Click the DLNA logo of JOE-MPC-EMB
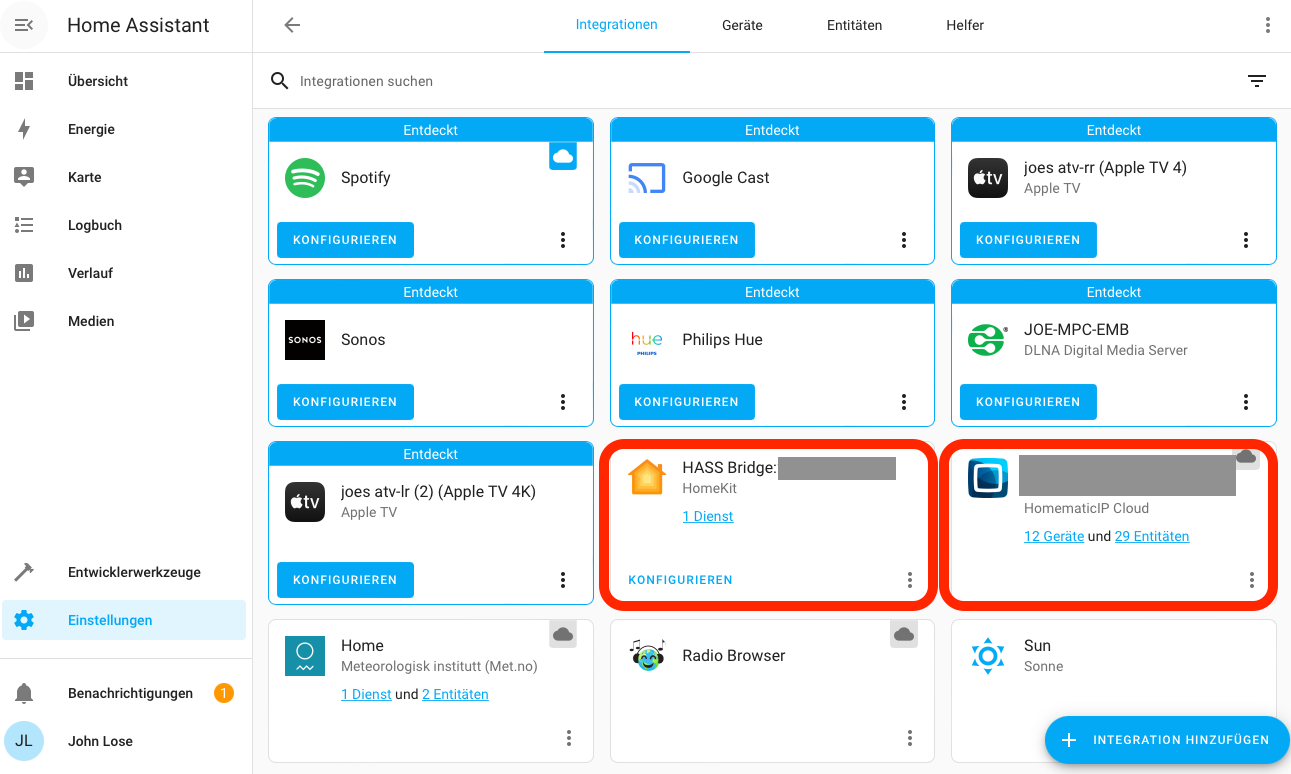This screenshot has width=1291, height=774. point(988,340)
